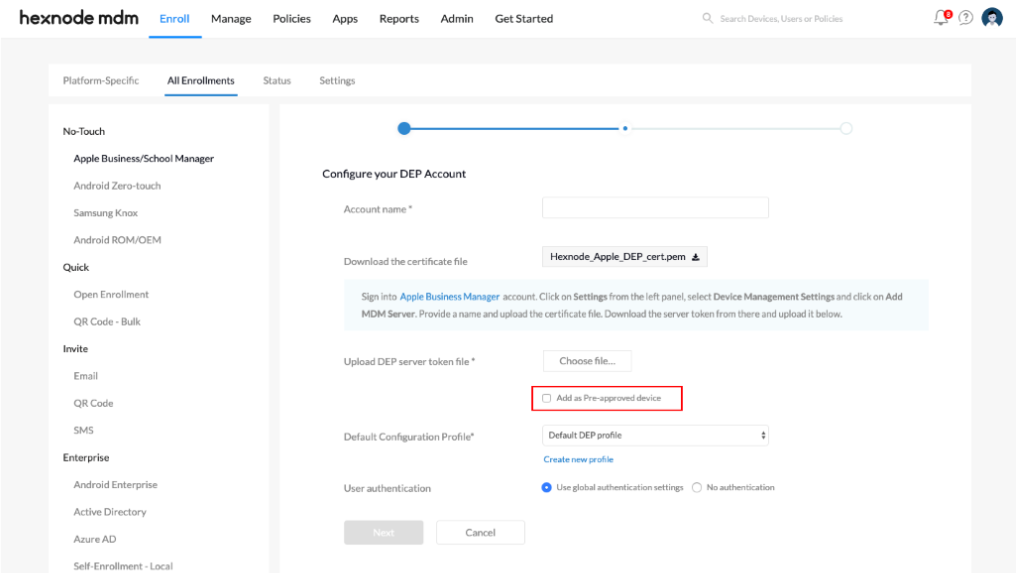Image resolution: width=1017 pixels, height=573 pixels.
Task: Select QR Code under Invite in sidebar
Action: 93,404
